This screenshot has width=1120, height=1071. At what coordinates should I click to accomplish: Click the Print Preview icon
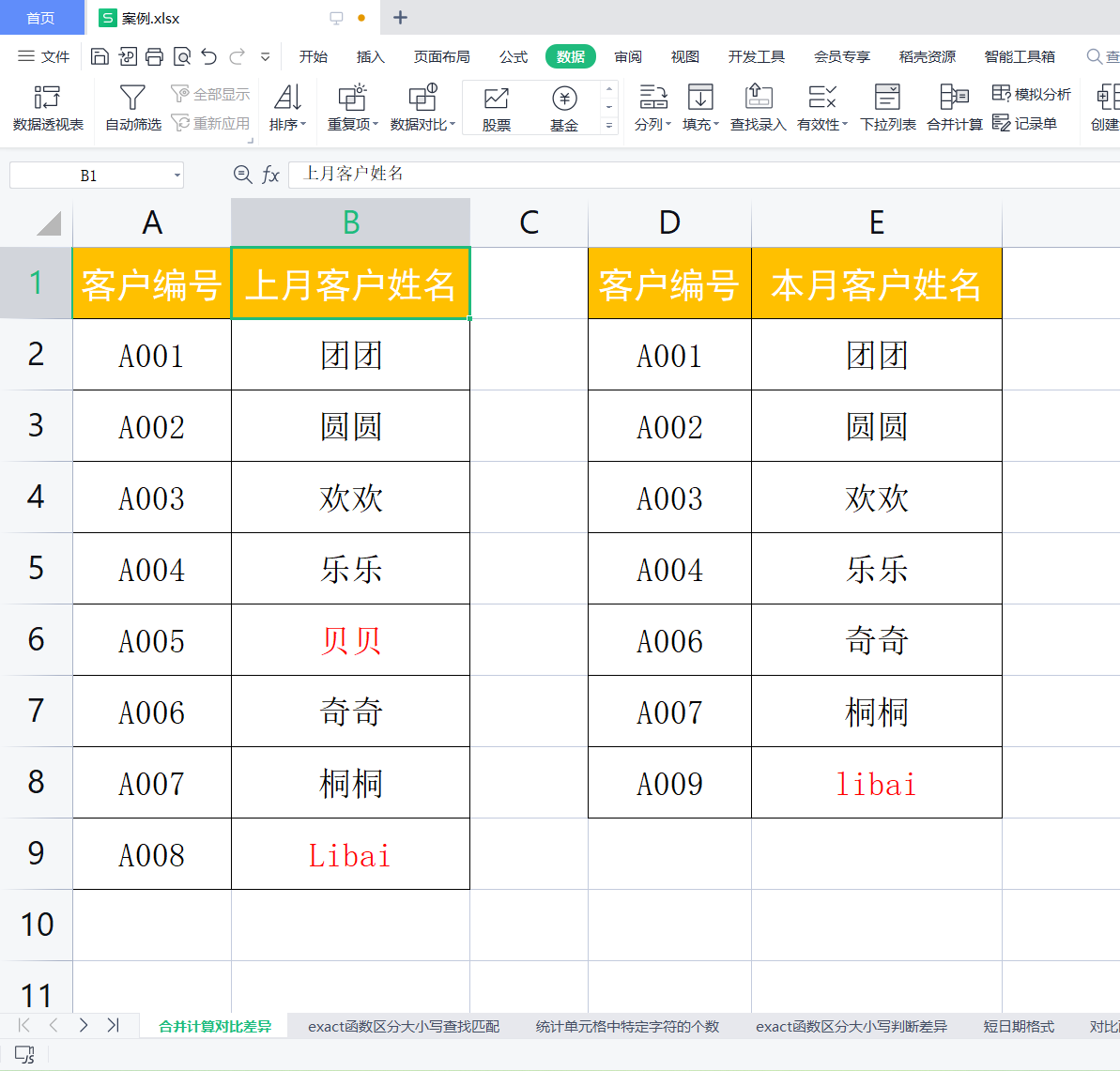click(182, 56)
